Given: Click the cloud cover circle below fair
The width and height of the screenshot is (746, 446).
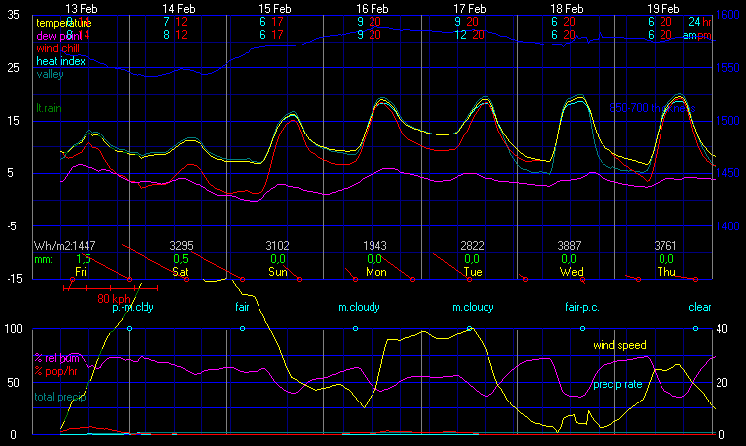Looking at the screenshot, I should tap(242, 328).
